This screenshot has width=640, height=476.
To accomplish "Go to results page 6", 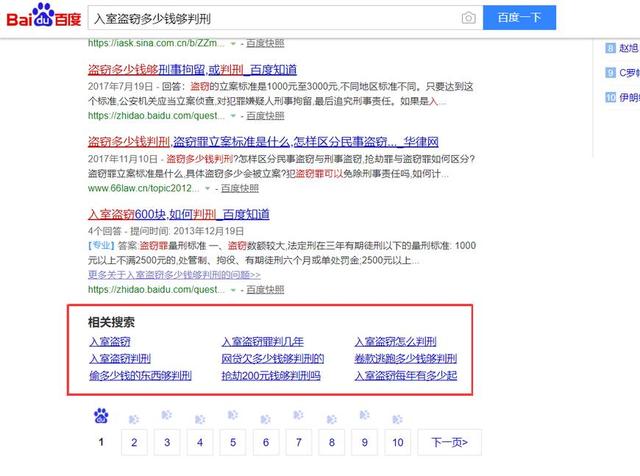I will 266,443.
